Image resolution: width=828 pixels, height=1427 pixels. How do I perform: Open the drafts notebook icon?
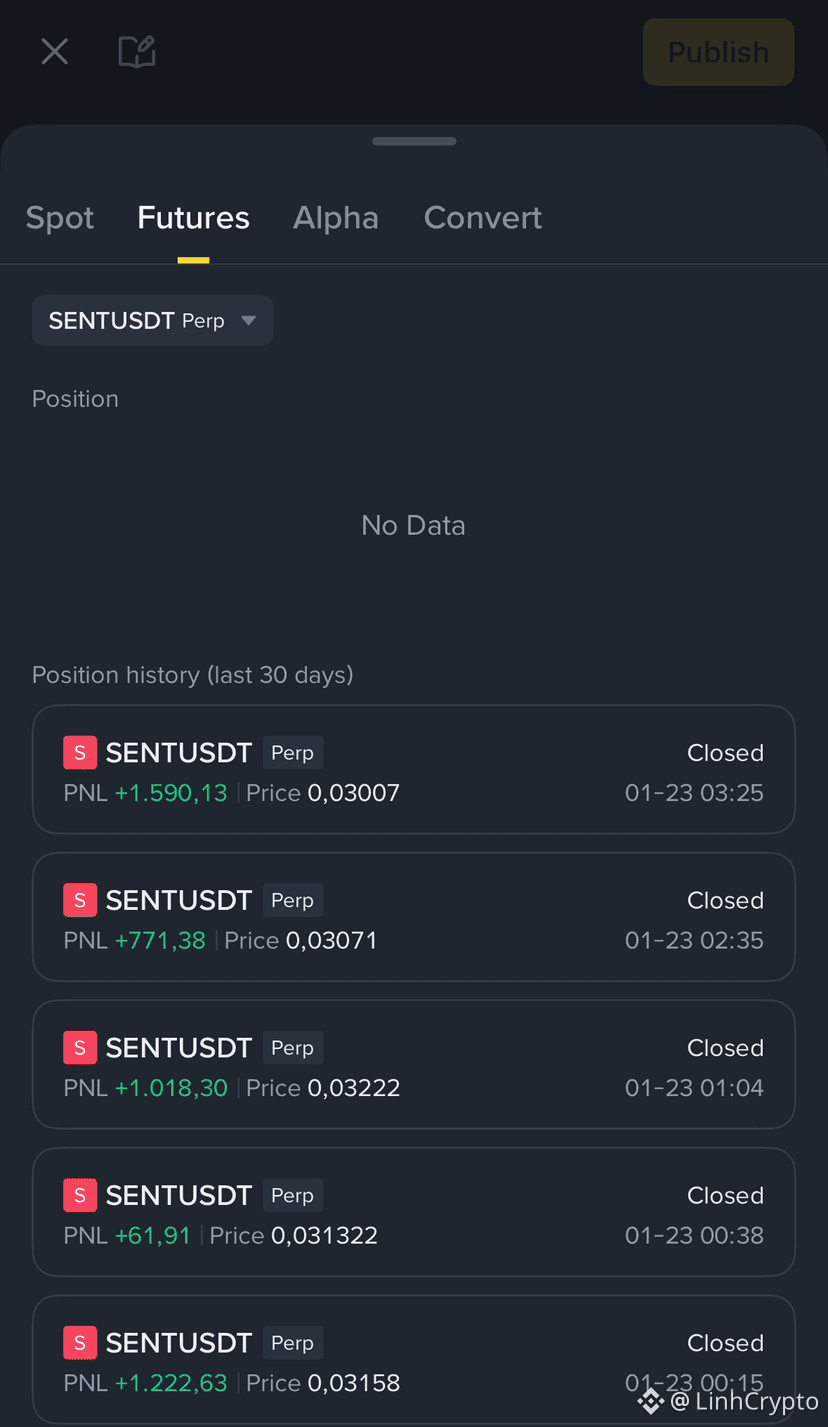(x=137, y=52)
